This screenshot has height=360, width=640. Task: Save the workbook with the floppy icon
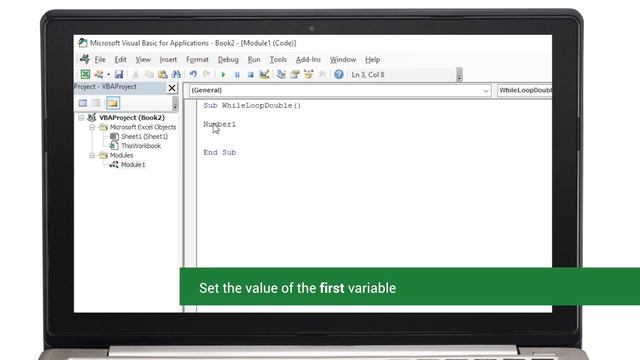point(119,74)
